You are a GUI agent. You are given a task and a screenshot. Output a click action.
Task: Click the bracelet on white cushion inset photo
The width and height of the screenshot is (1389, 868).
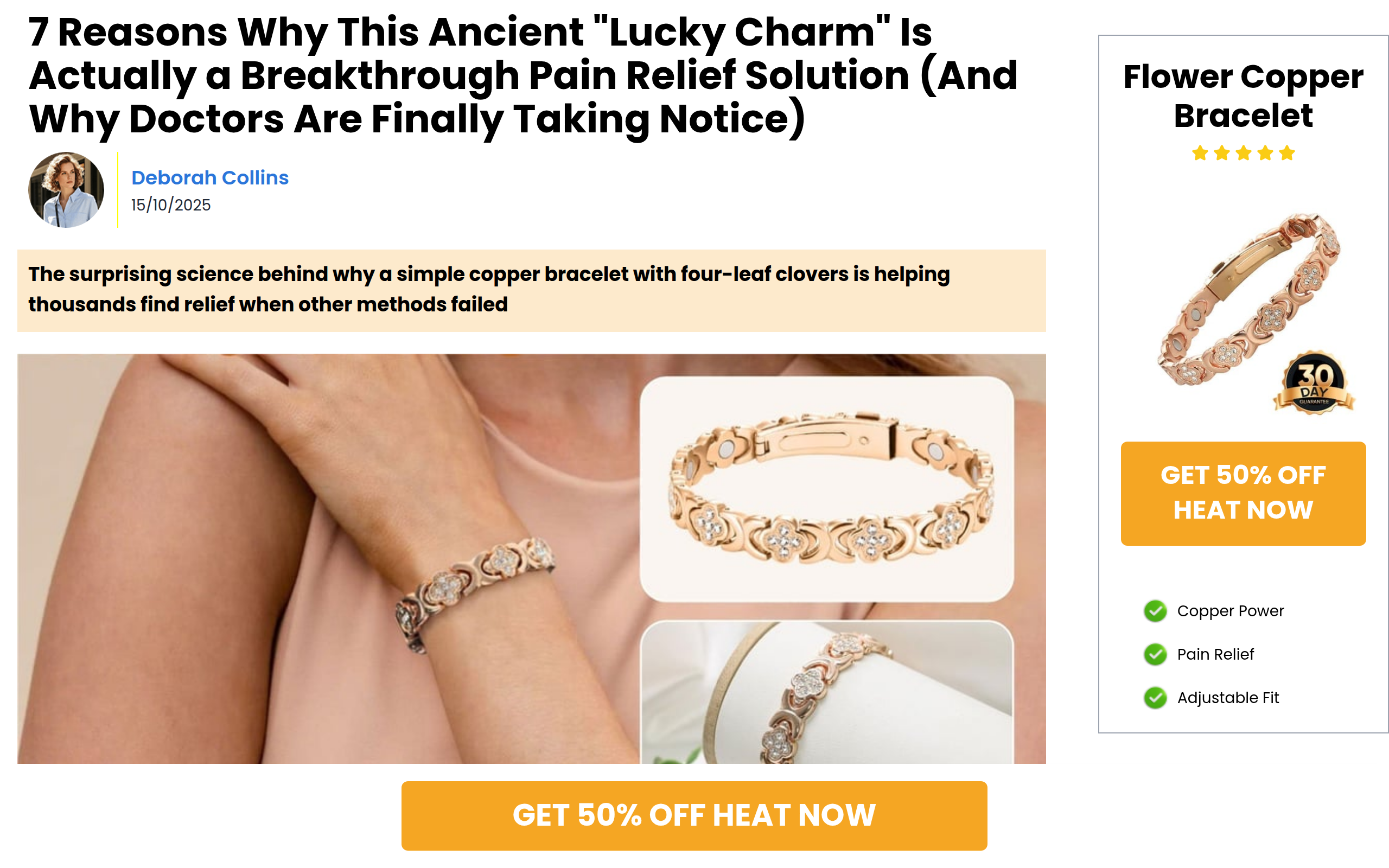[826, 692]
